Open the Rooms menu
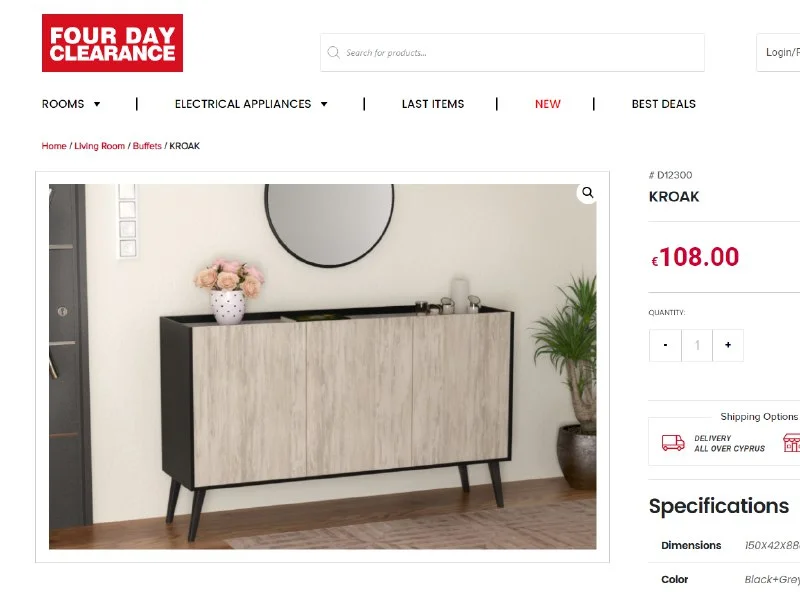 63,104
